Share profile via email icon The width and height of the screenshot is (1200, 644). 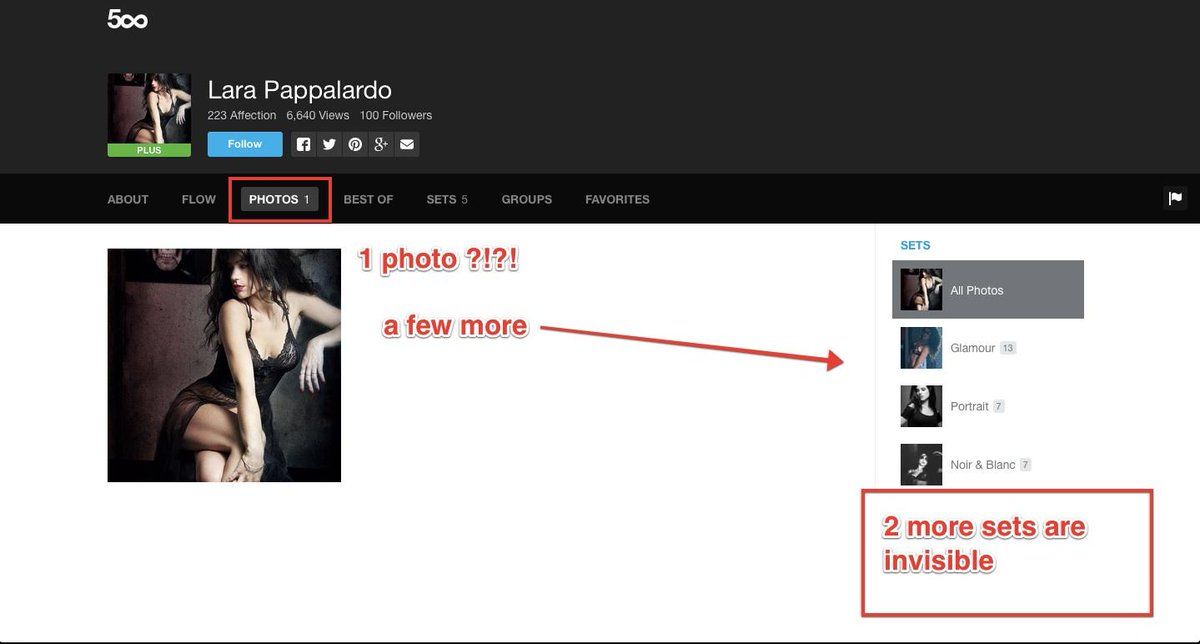407,145
